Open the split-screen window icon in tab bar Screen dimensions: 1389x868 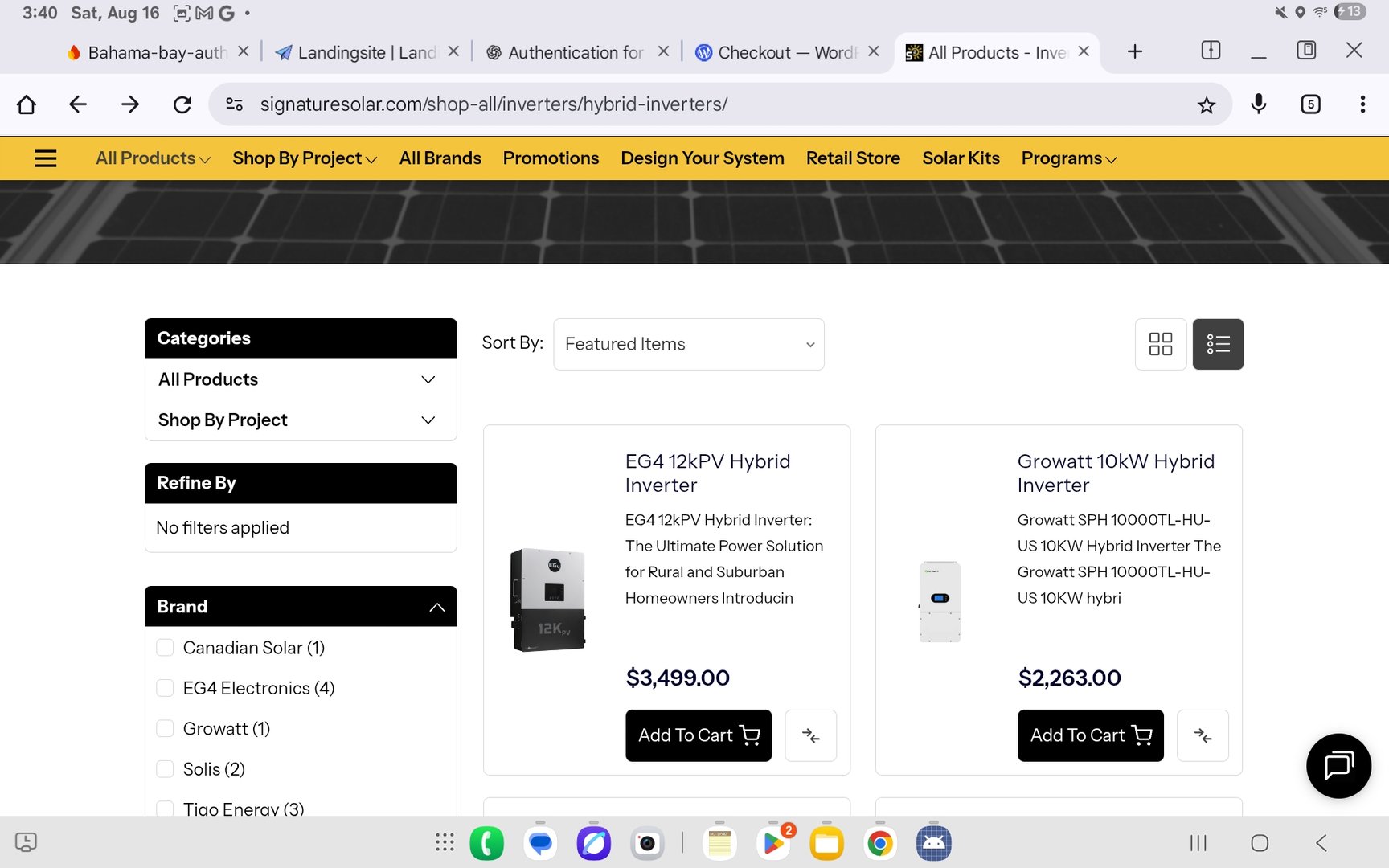[x=1211, y=51]
